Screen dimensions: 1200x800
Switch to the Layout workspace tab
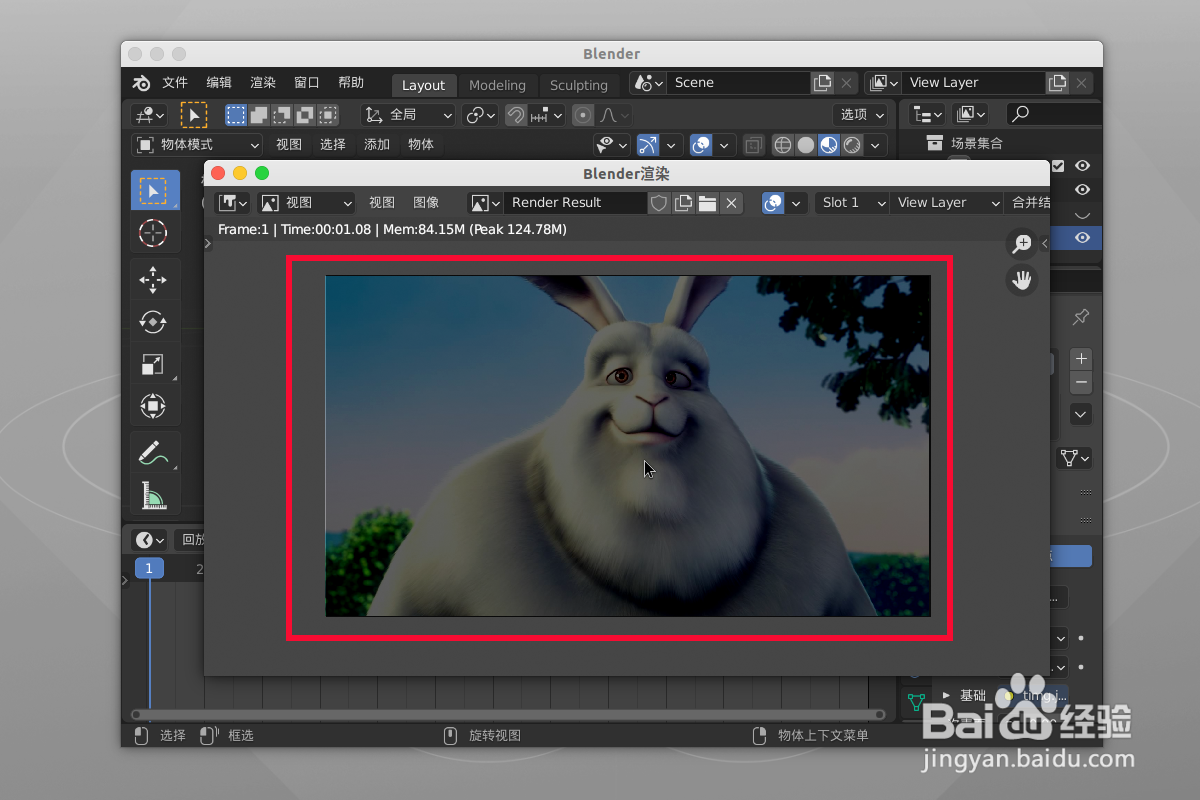click(424, 85)
